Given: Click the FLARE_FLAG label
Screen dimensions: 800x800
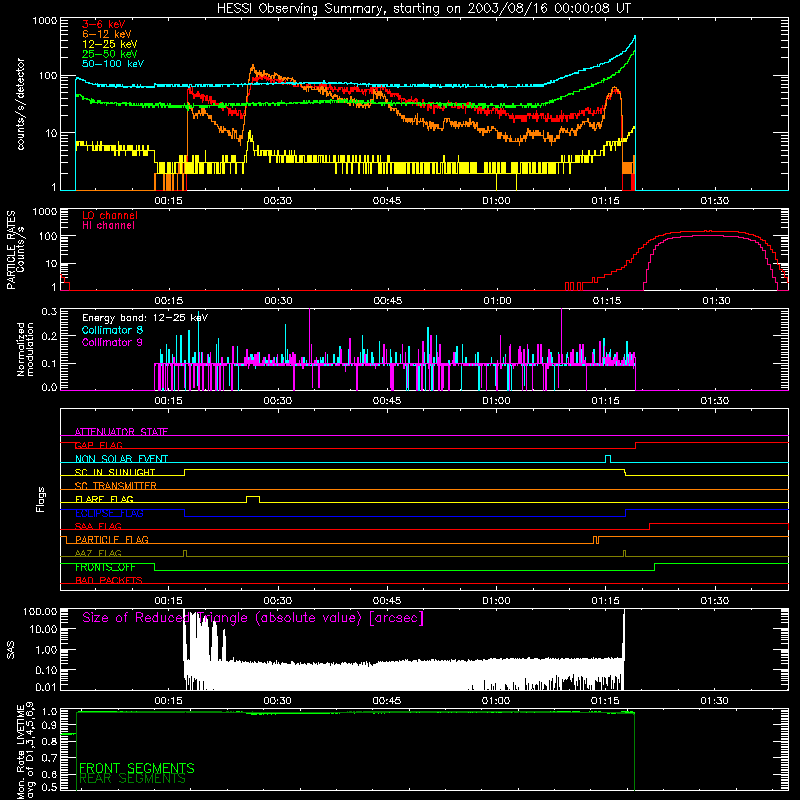Looking at the screenshot, I should [x=104, y=499].
